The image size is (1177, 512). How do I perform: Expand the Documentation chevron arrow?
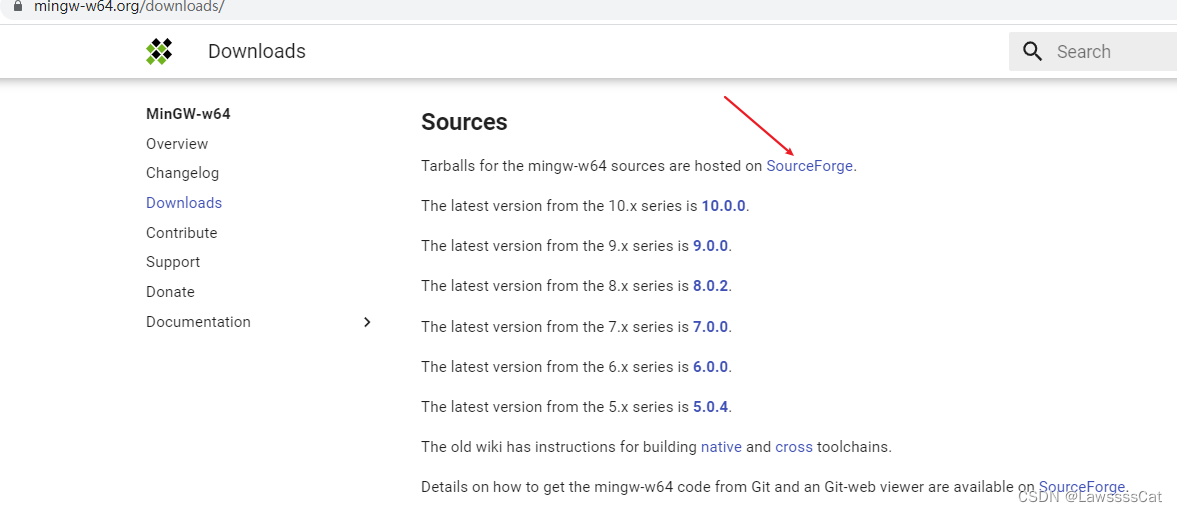[x=367, y=322]
